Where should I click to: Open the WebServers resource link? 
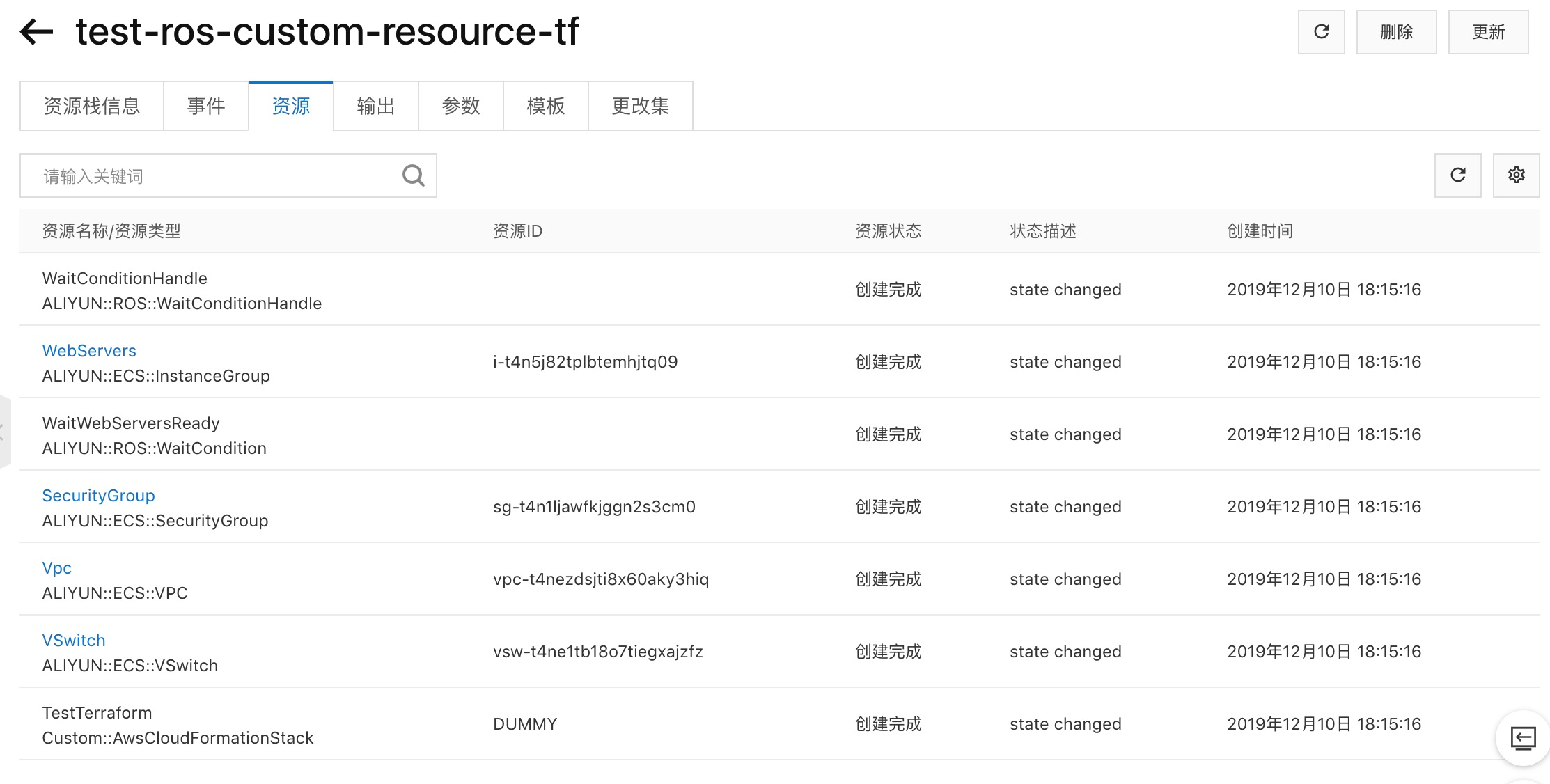pos(89,351)
